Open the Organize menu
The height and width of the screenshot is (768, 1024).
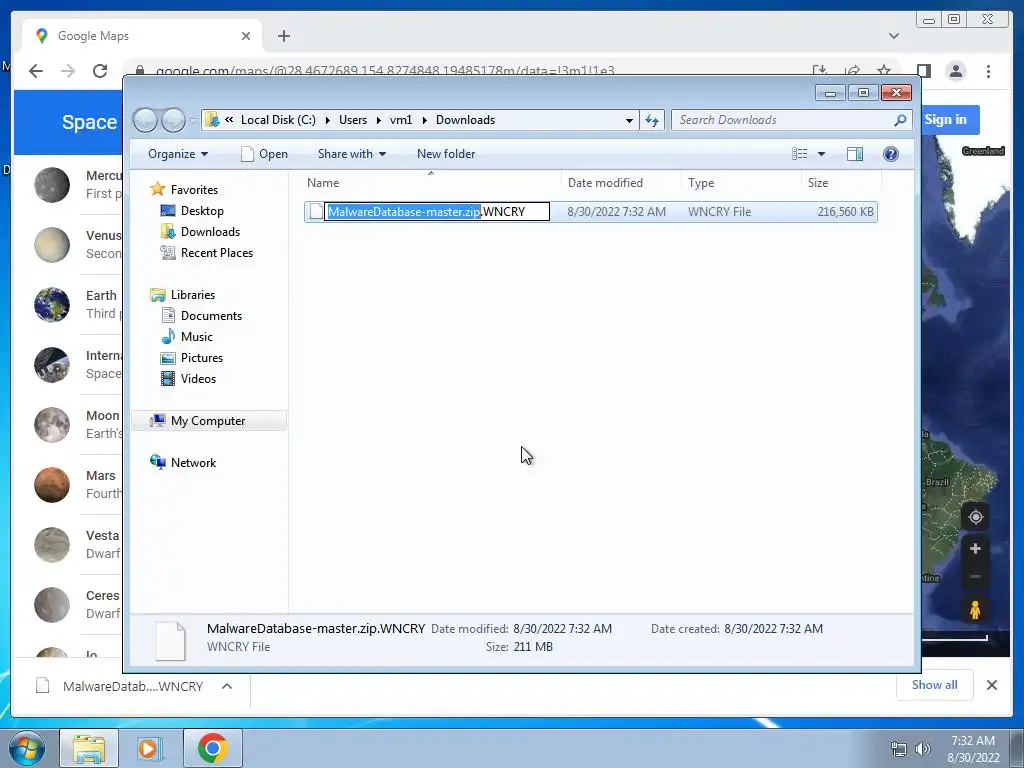pyautogui.click(x=178, y=154)
